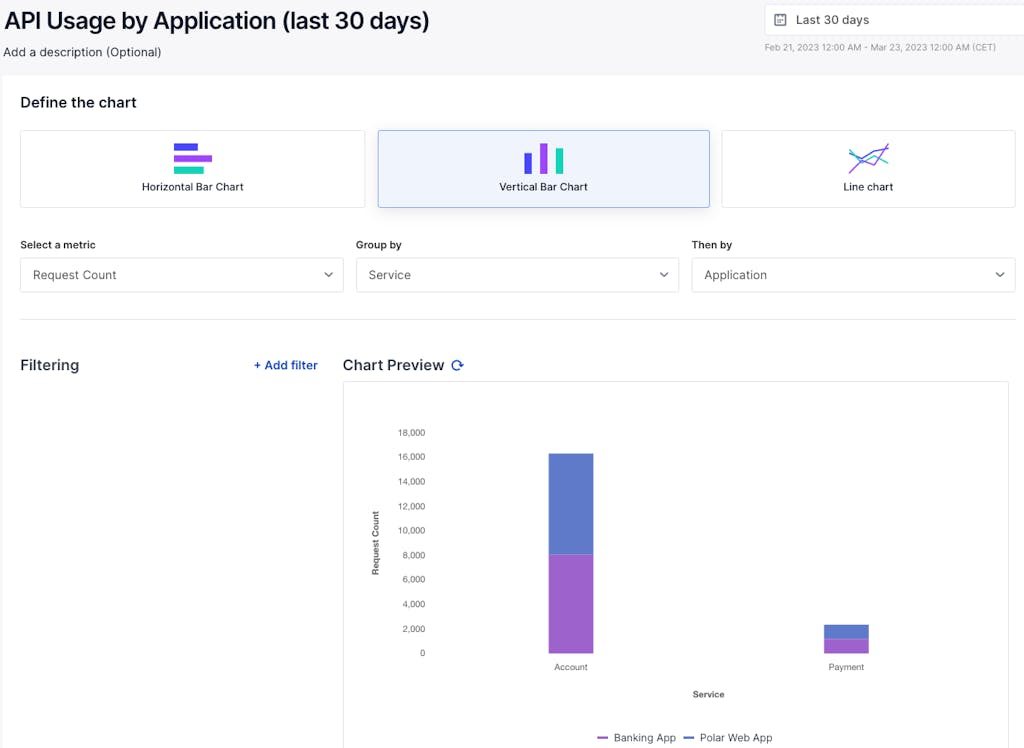Expand the Group by Service dropdown
Image resolution: width=1024 pixels, height=748 pixels.
(517, 275)
